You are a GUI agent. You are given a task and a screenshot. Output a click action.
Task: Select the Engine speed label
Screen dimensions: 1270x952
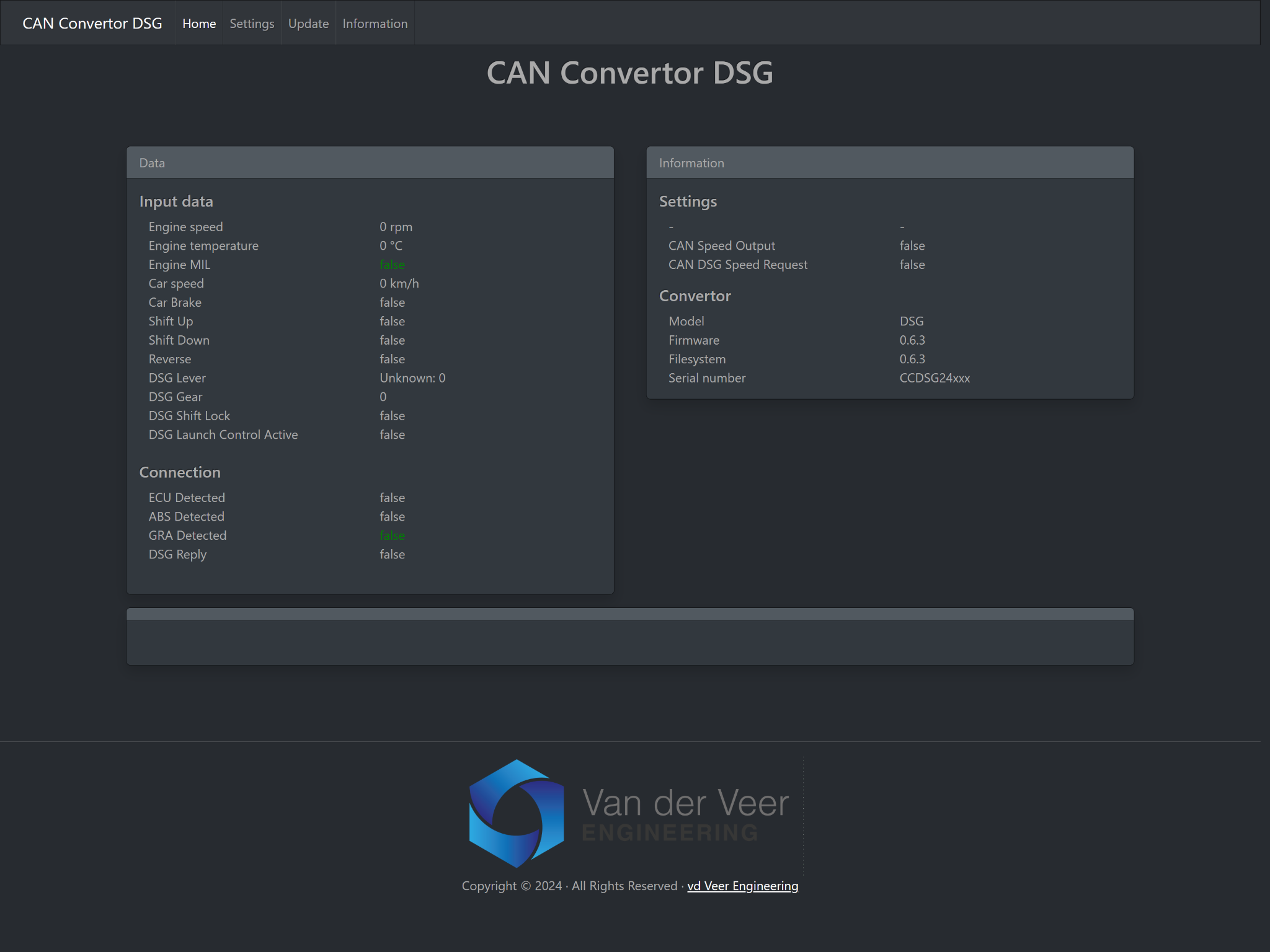(x=185, y=227)
